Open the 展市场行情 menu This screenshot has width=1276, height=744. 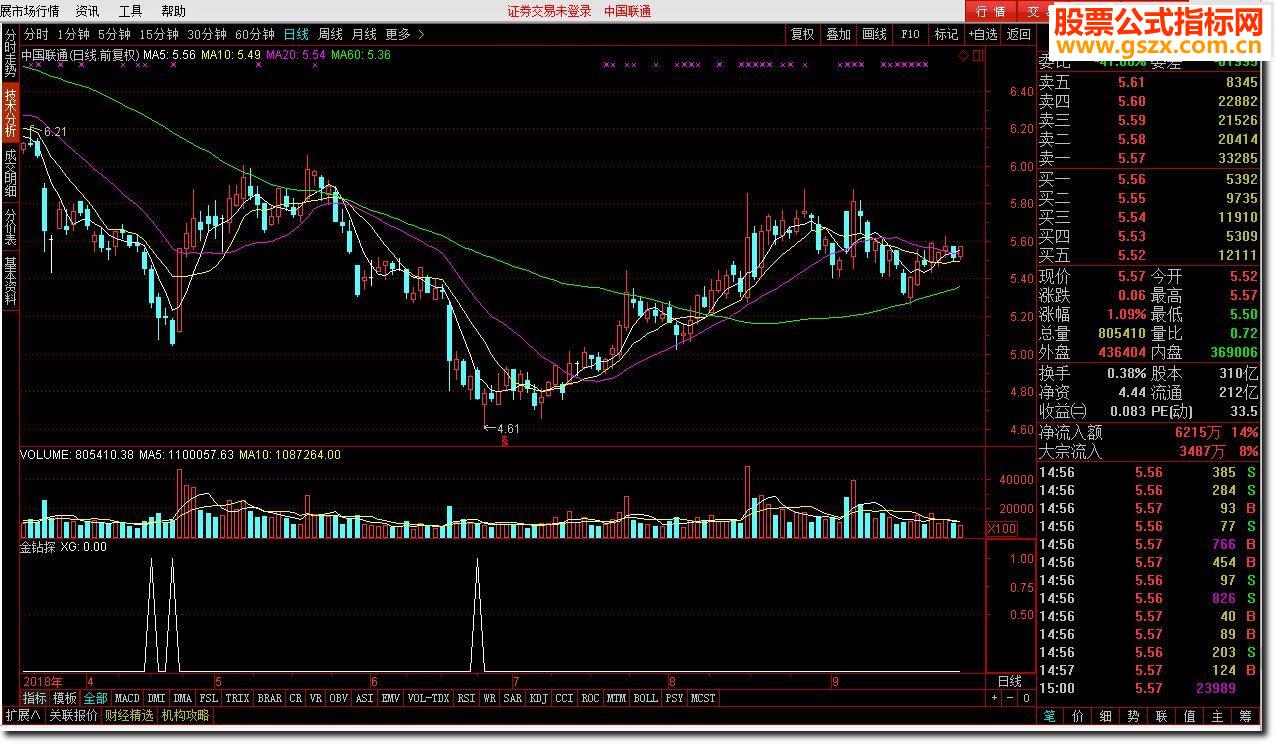[x=30, y=11]
